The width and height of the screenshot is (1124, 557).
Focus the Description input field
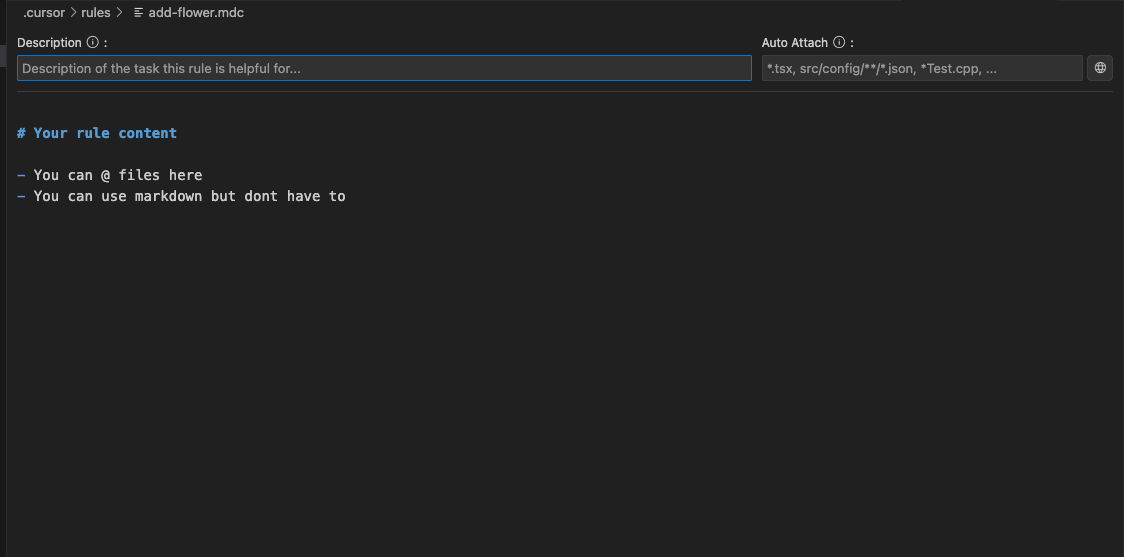[x=384, y=68]
